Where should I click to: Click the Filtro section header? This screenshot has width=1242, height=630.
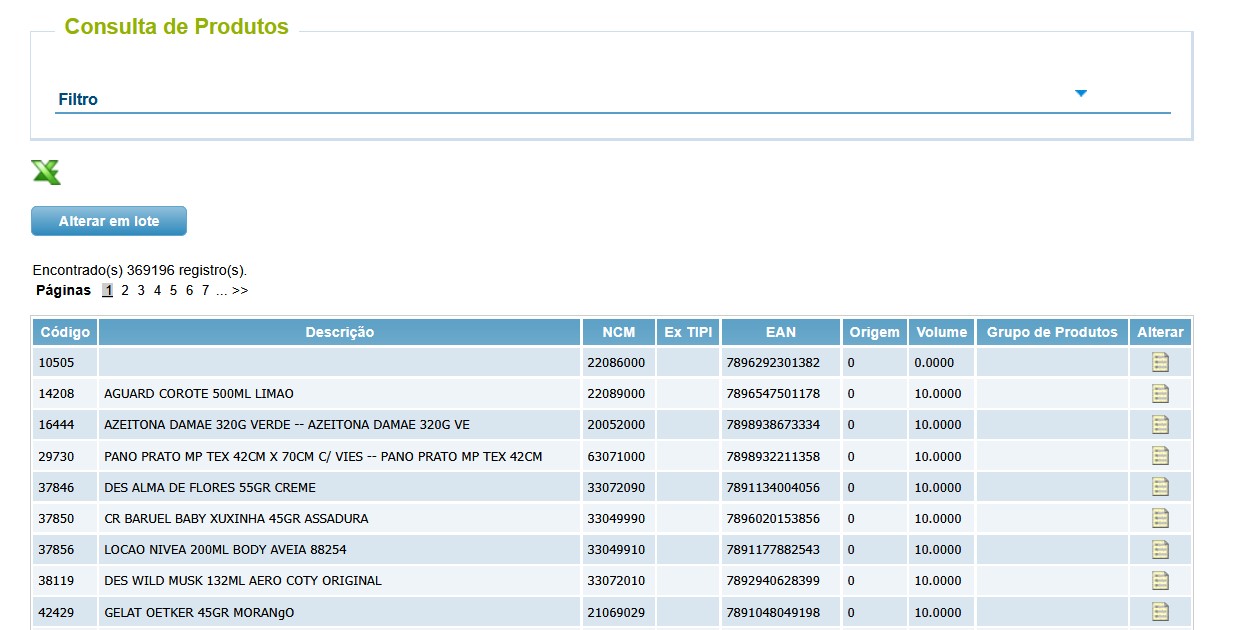[78, 100]
